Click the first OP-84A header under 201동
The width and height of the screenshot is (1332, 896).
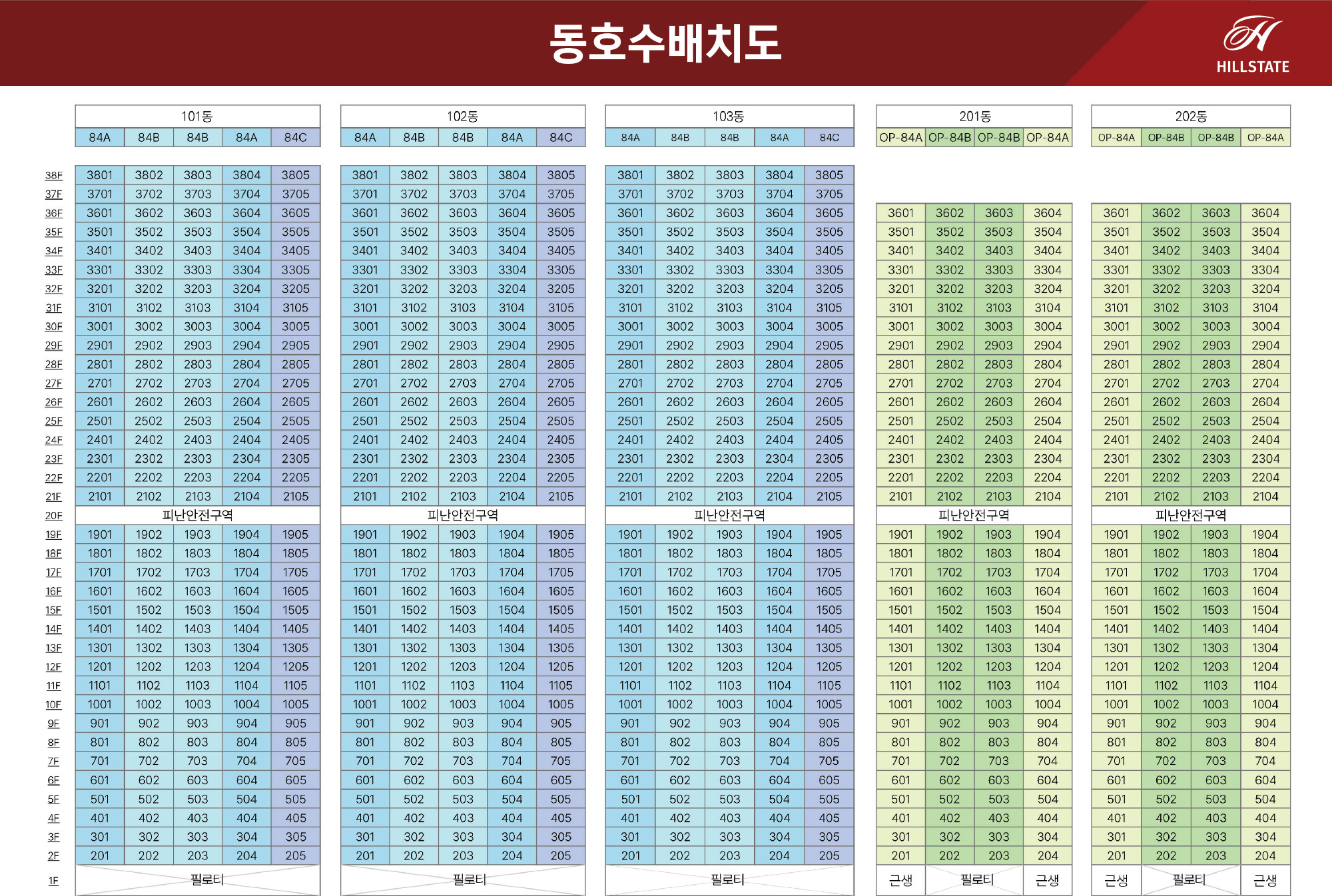(x=900, y=138)
